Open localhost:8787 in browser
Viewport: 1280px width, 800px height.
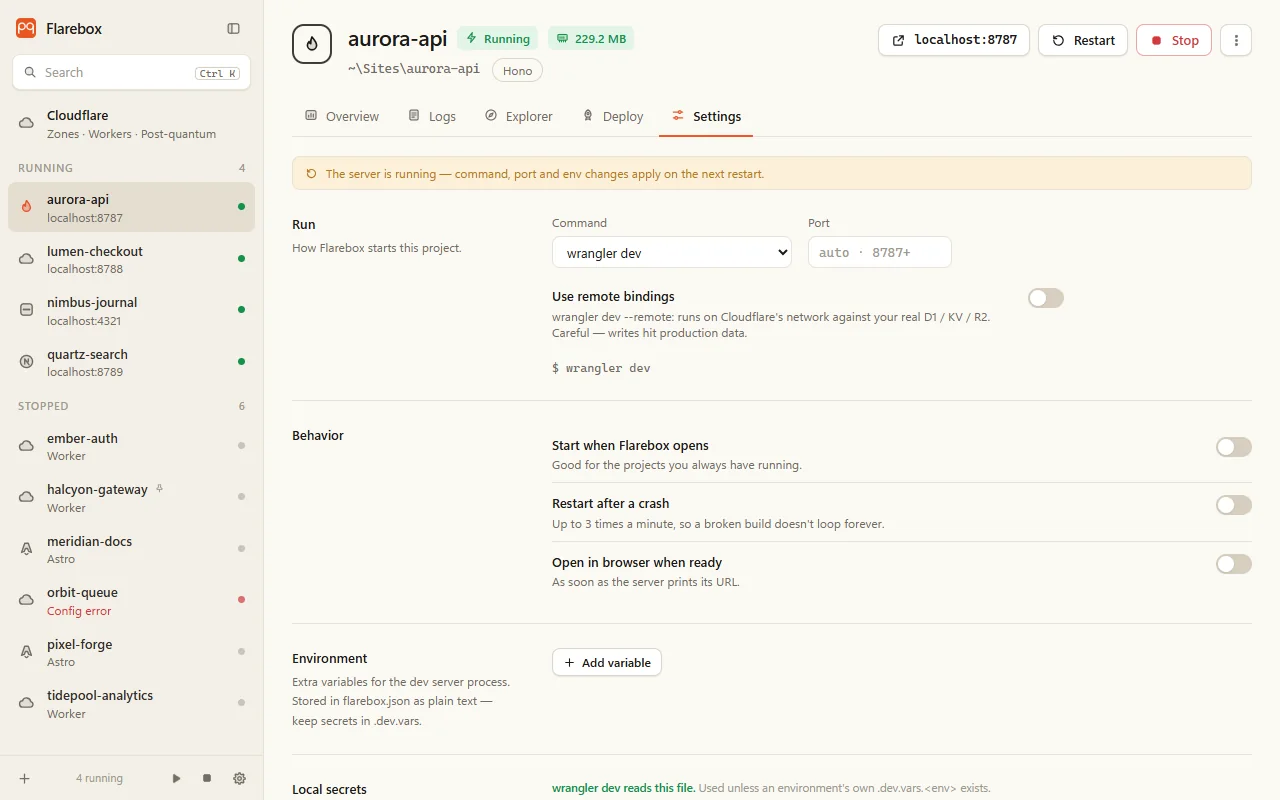point(954,40)
